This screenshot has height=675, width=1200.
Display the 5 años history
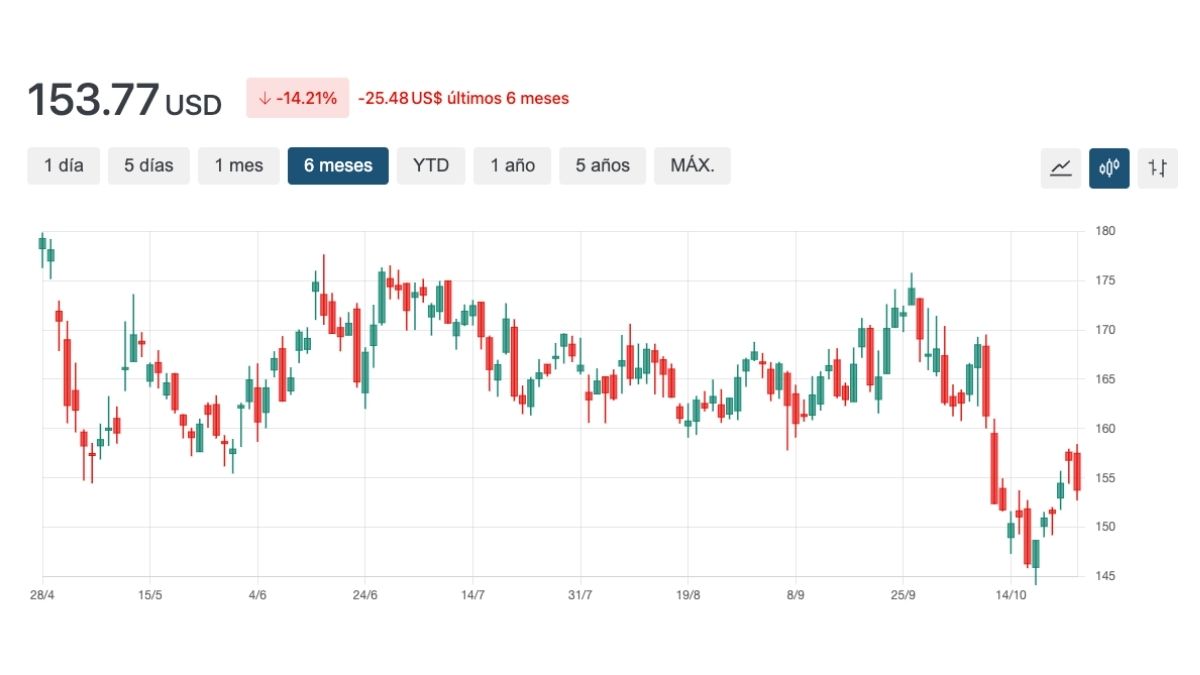[x=602, y=166]
